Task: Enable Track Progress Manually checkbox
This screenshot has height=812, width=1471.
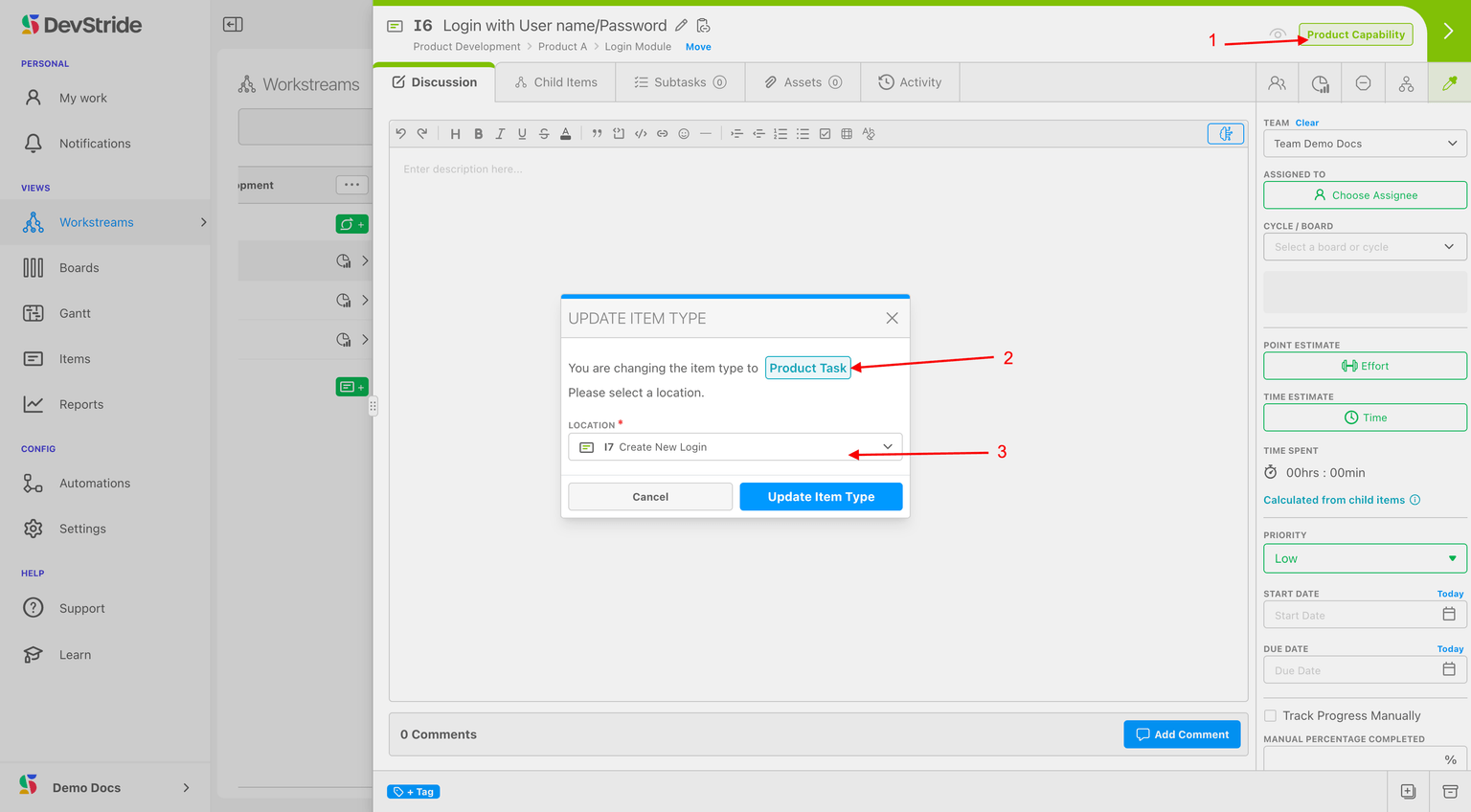Action: pos(1270,715)
